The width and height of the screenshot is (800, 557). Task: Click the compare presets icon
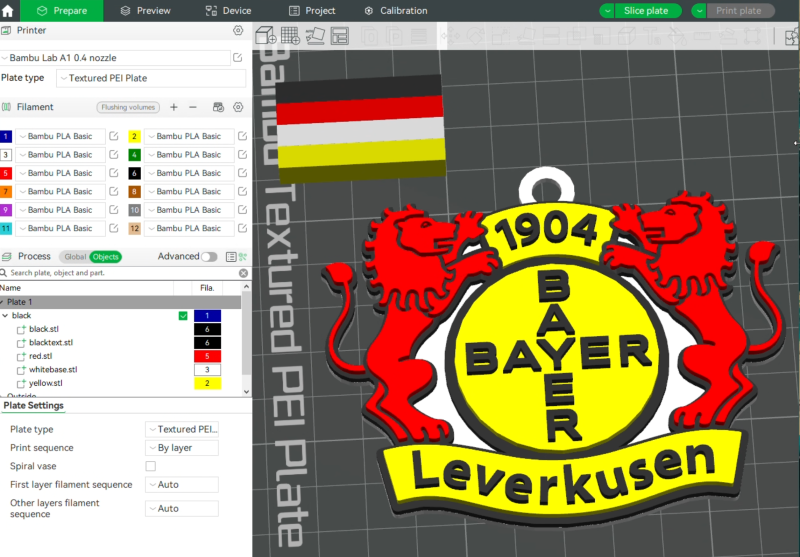242,257
